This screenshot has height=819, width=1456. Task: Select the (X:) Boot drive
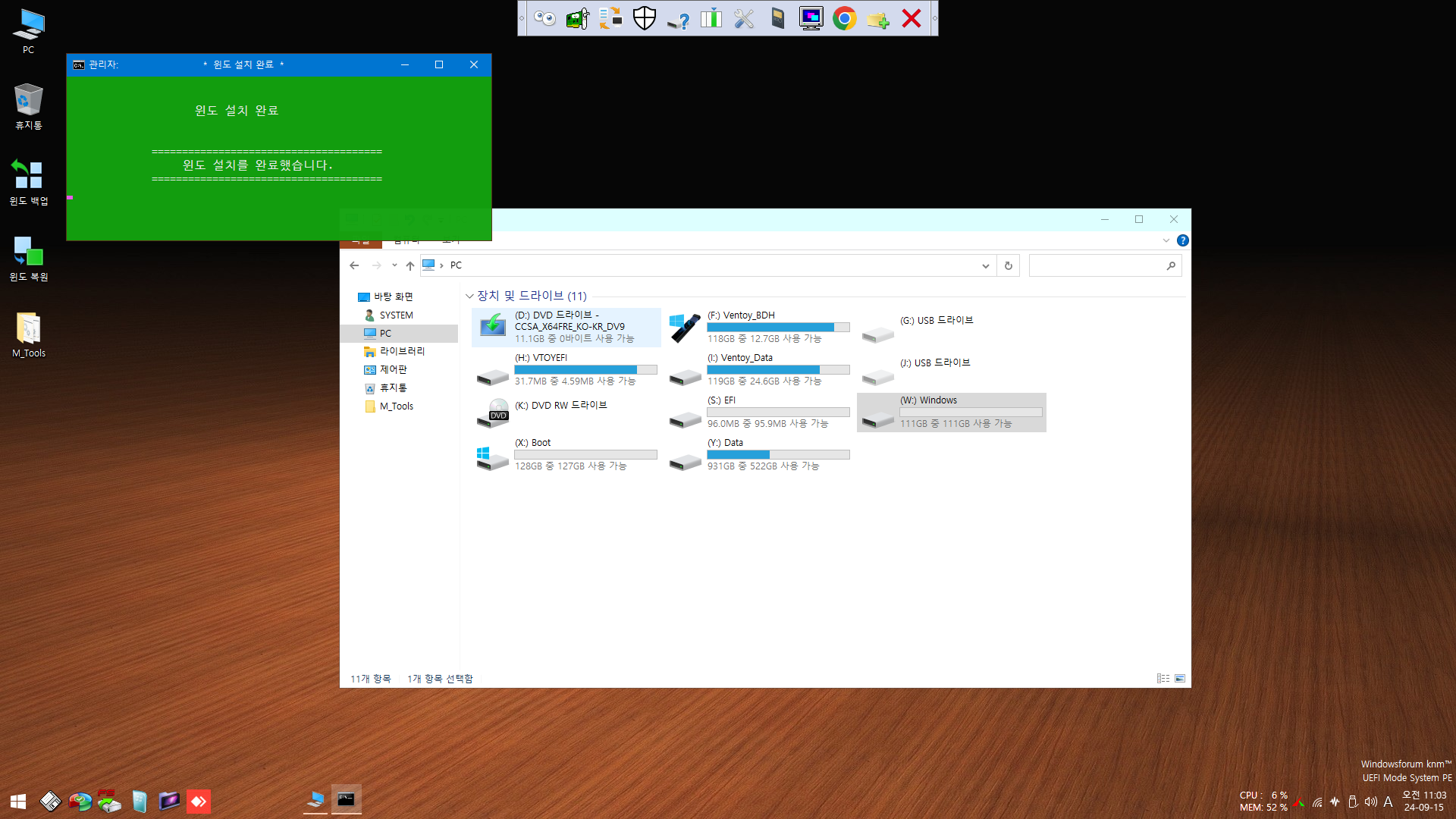pyautogui.click(x=566, y=454)
